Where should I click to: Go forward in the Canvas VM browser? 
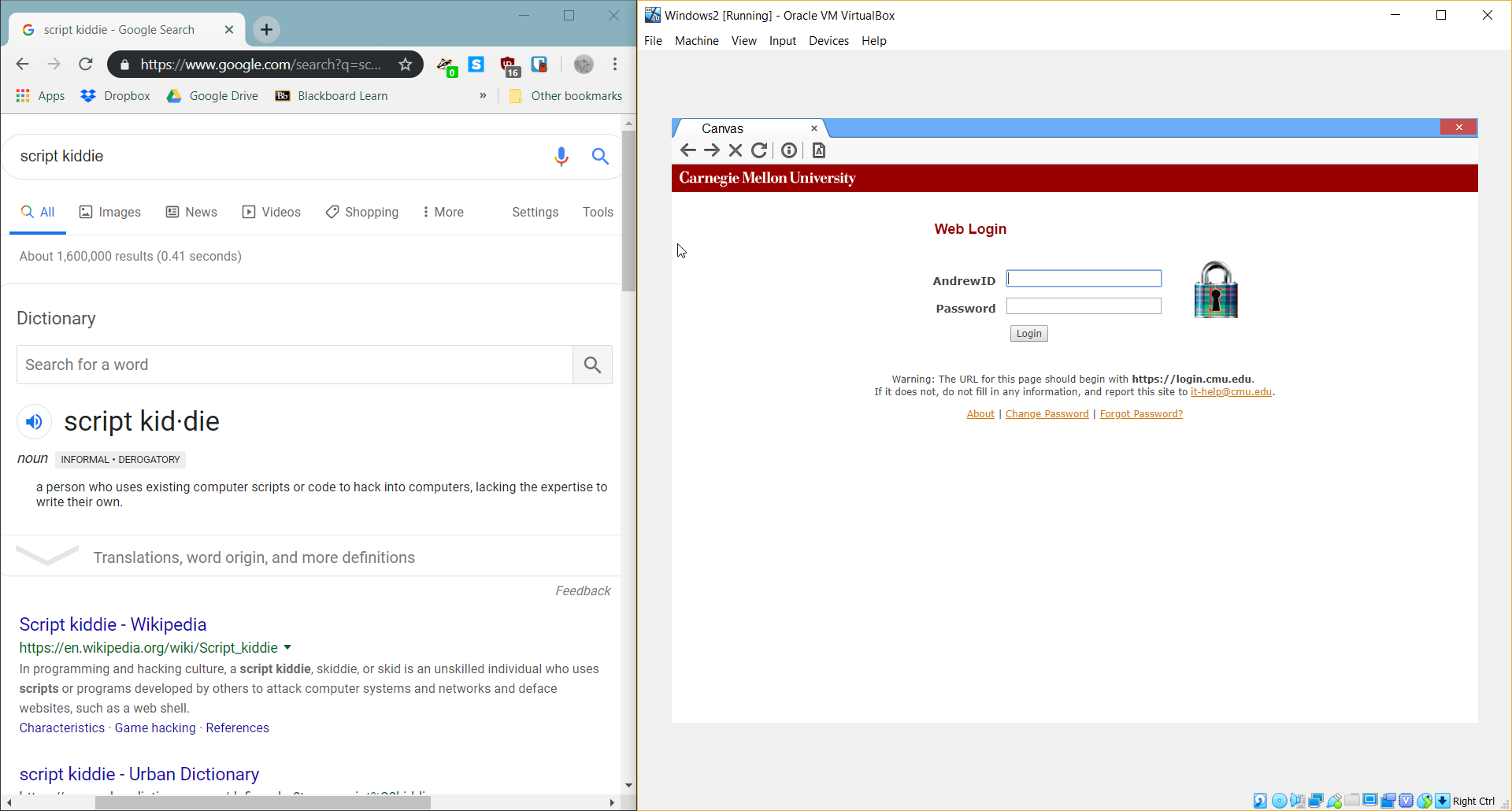(x=712, y=150)
